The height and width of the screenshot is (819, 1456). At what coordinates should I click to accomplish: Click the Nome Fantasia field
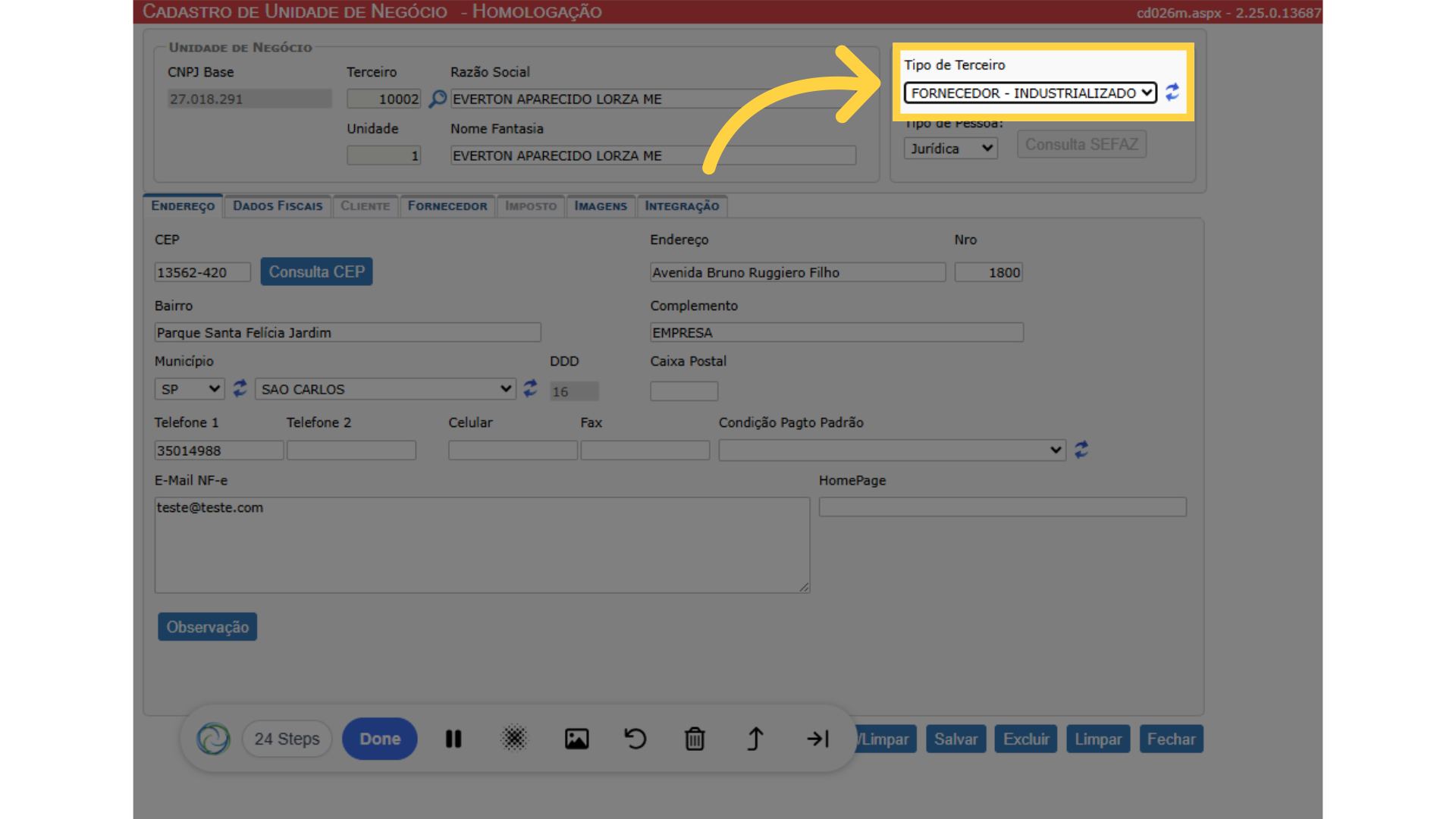pos(653,155)
